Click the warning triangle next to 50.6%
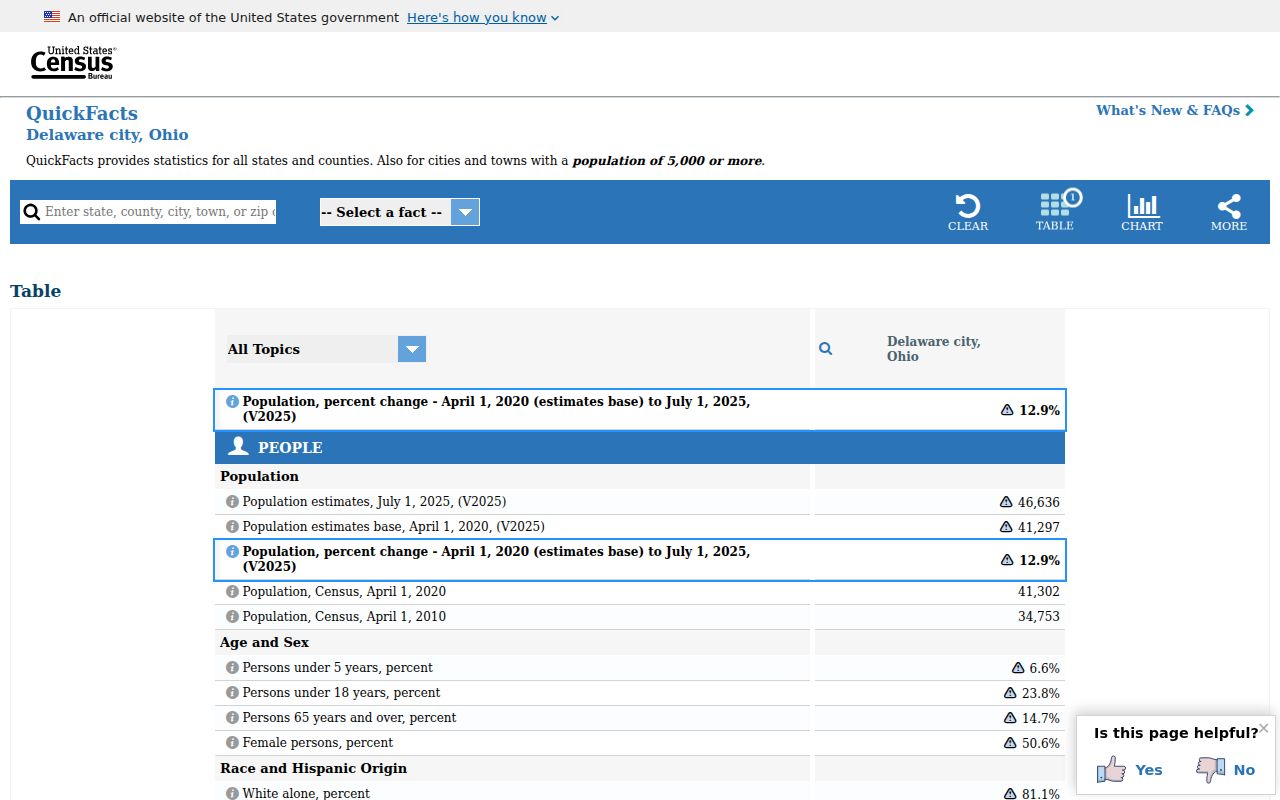This screenshot has width=1280, height=800. pos(1010,743)
